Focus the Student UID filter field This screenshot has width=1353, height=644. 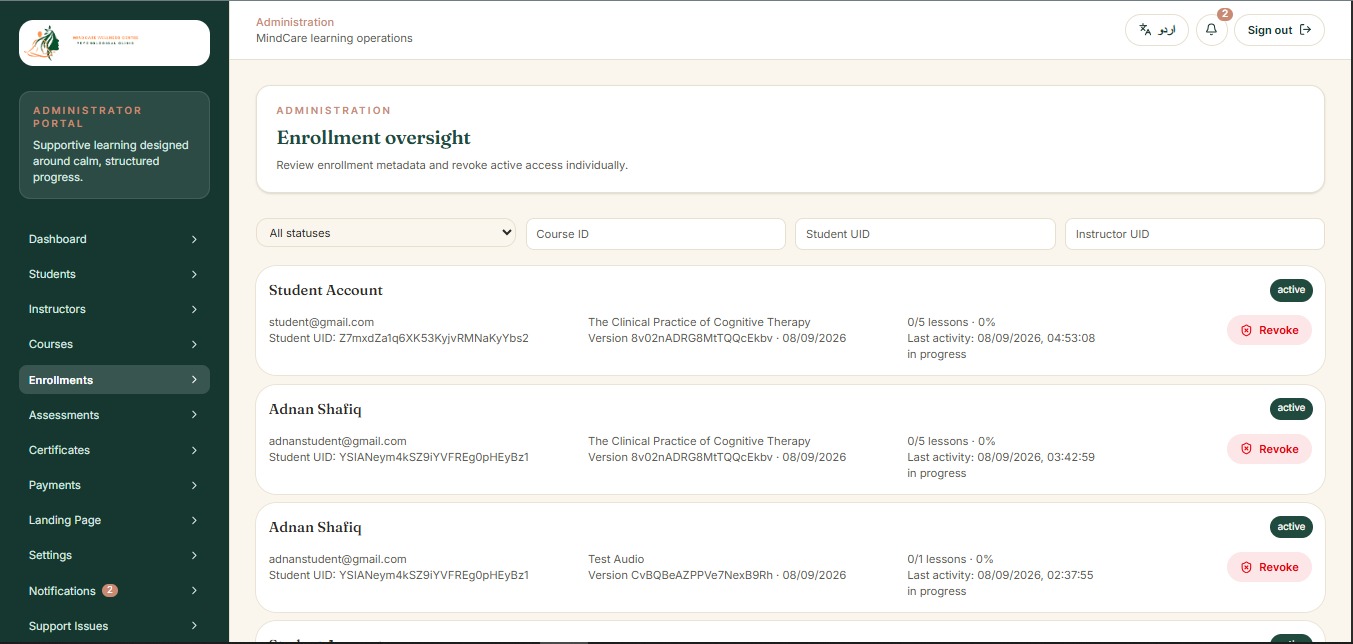[925, 234]
